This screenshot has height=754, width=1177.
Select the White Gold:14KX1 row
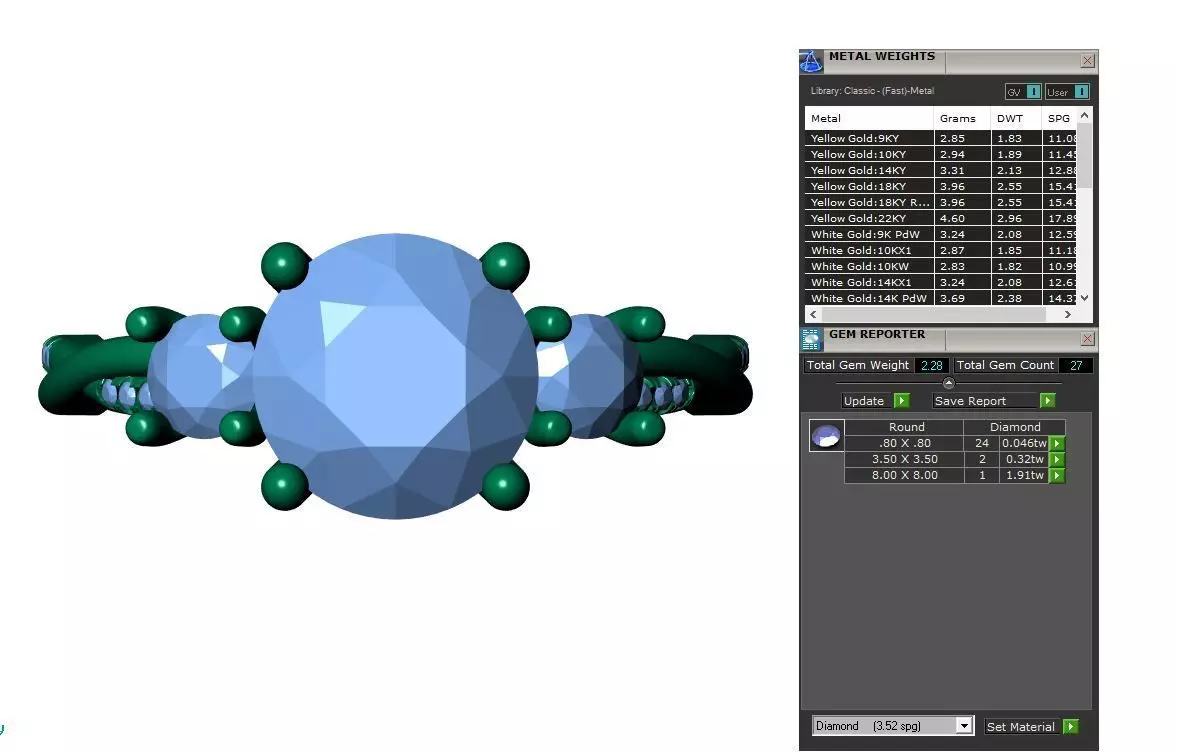(x=941, y=282)
